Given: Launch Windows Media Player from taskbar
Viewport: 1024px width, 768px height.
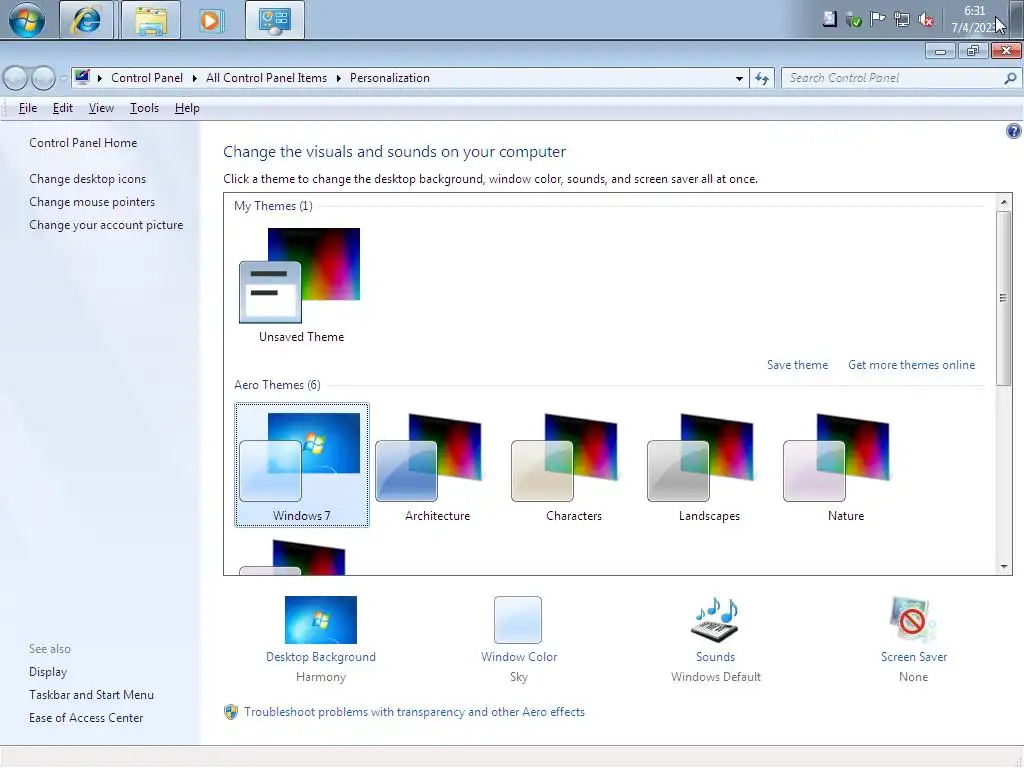Looking at the screenshot, I should pyautogui.click(x=211, y=20).
